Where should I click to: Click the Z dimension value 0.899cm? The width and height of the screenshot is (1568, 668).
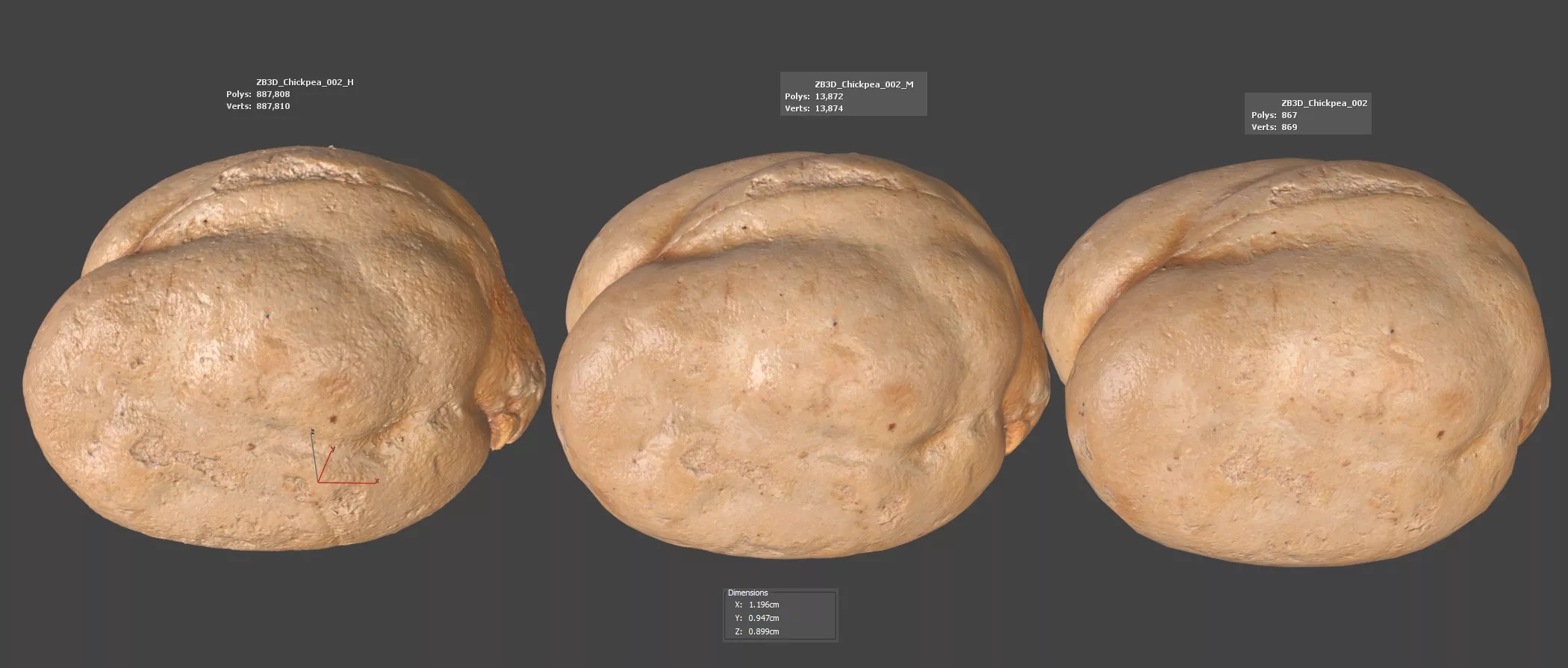[763, 632]
